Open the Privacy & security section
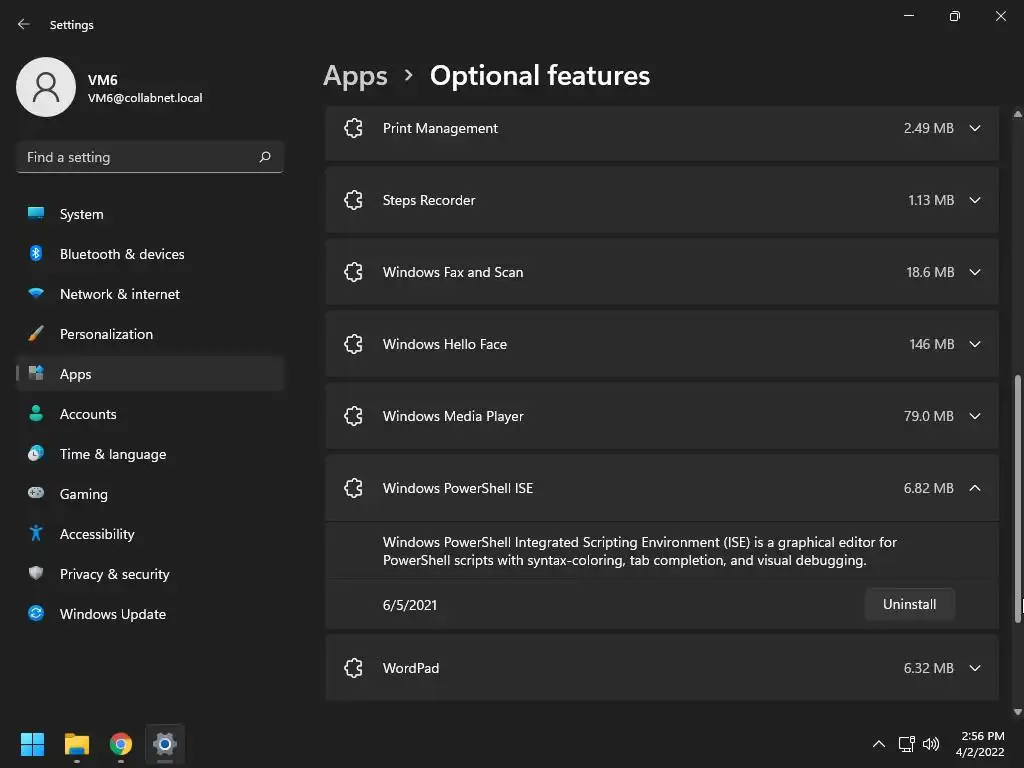 [x=114, y=574]
